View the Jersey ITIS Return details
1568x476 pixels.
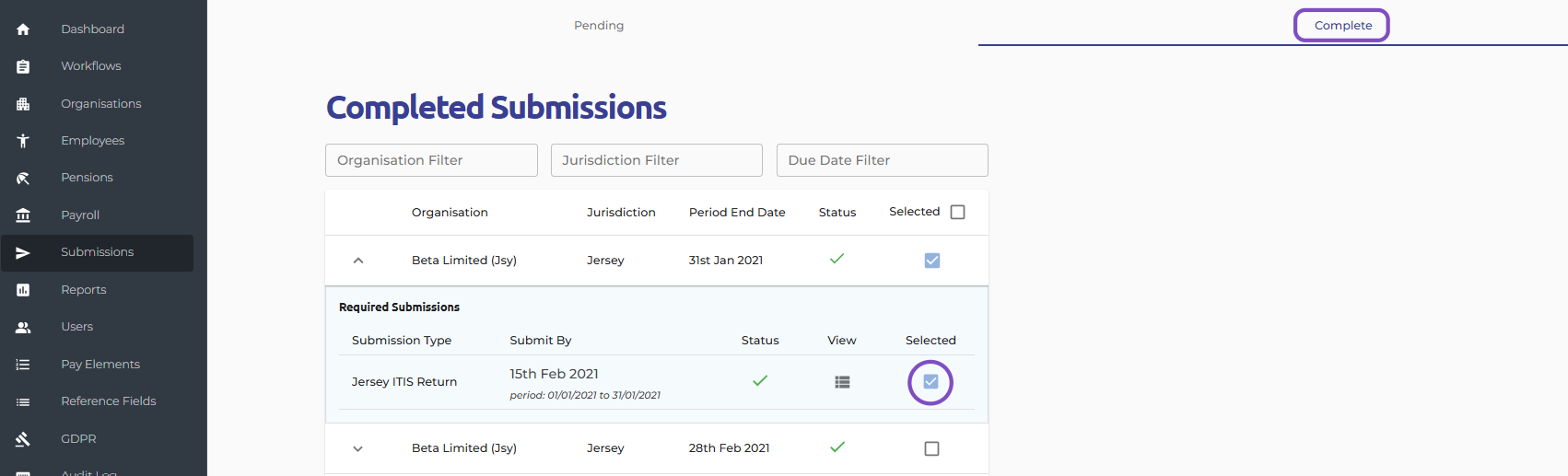[x=842, y=382]
